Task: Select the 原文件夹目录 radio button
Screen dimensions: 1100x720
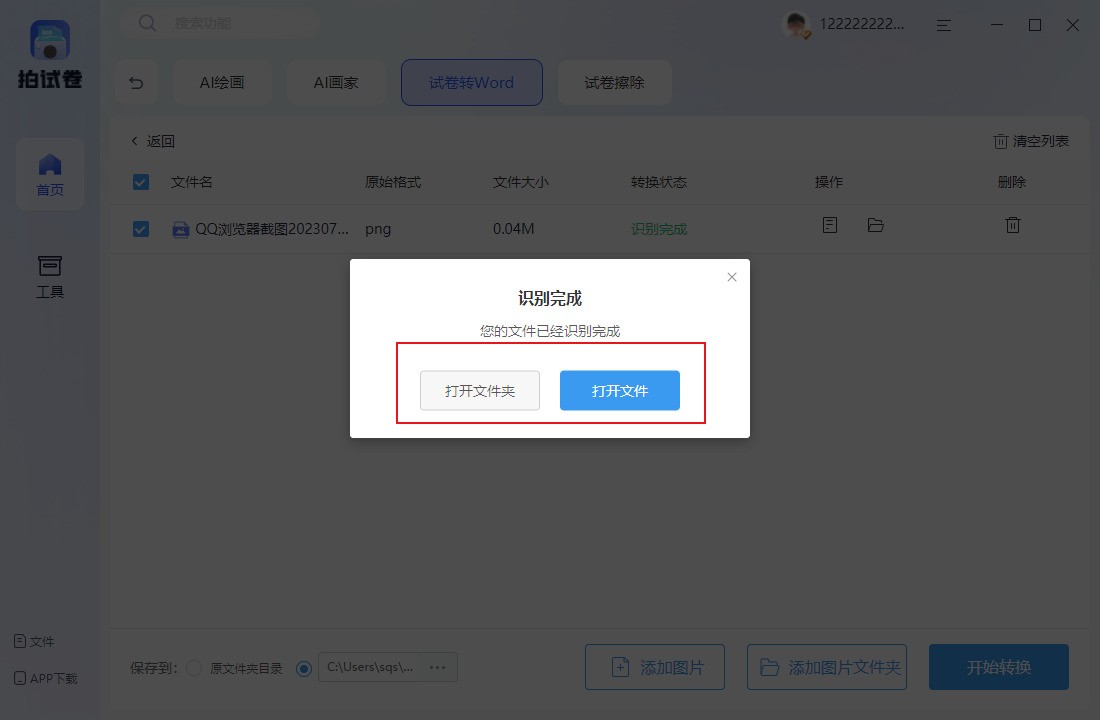Action: pyautogui.click(x=192, y=669)
